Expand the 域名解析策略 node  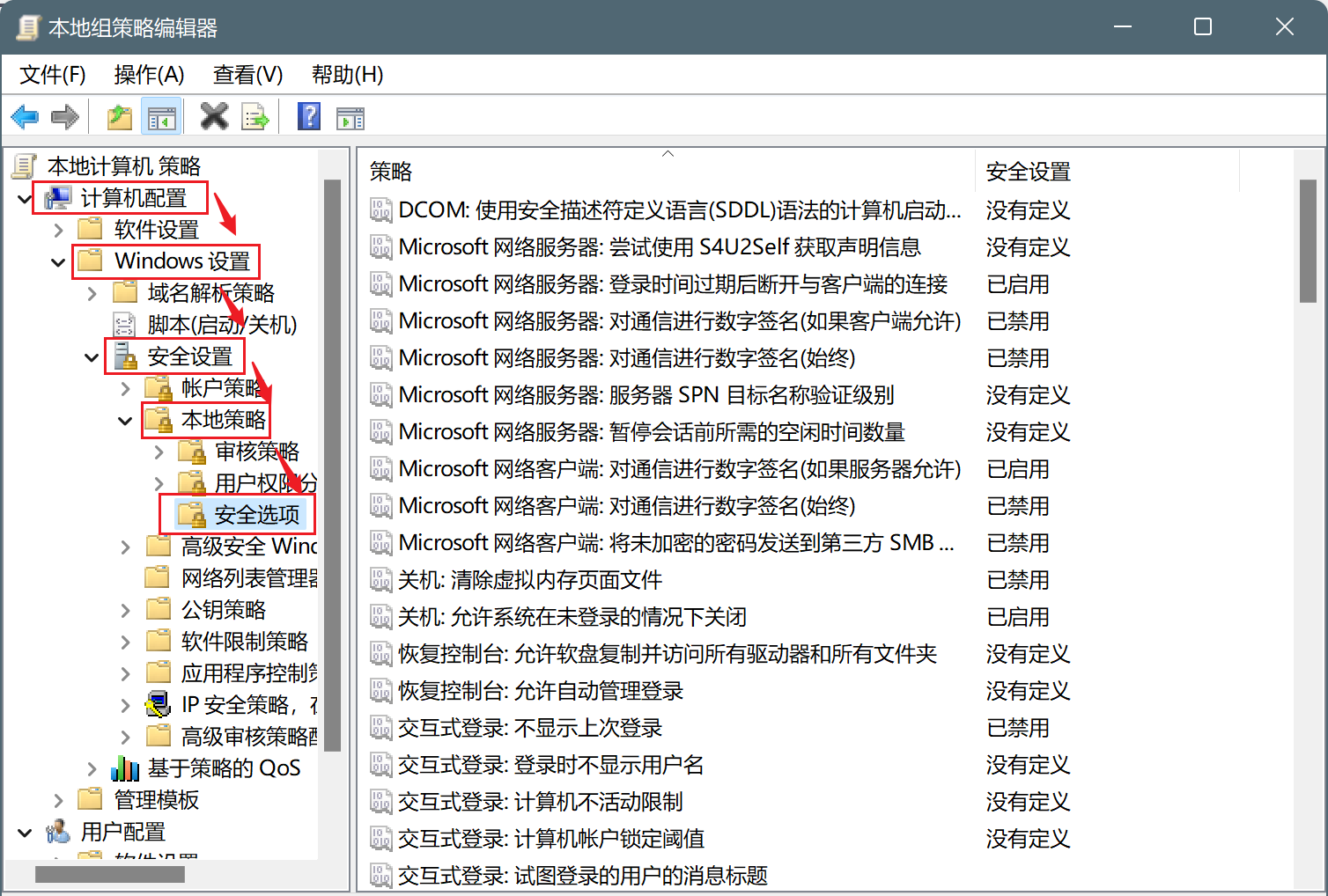[x=92, y=294]
